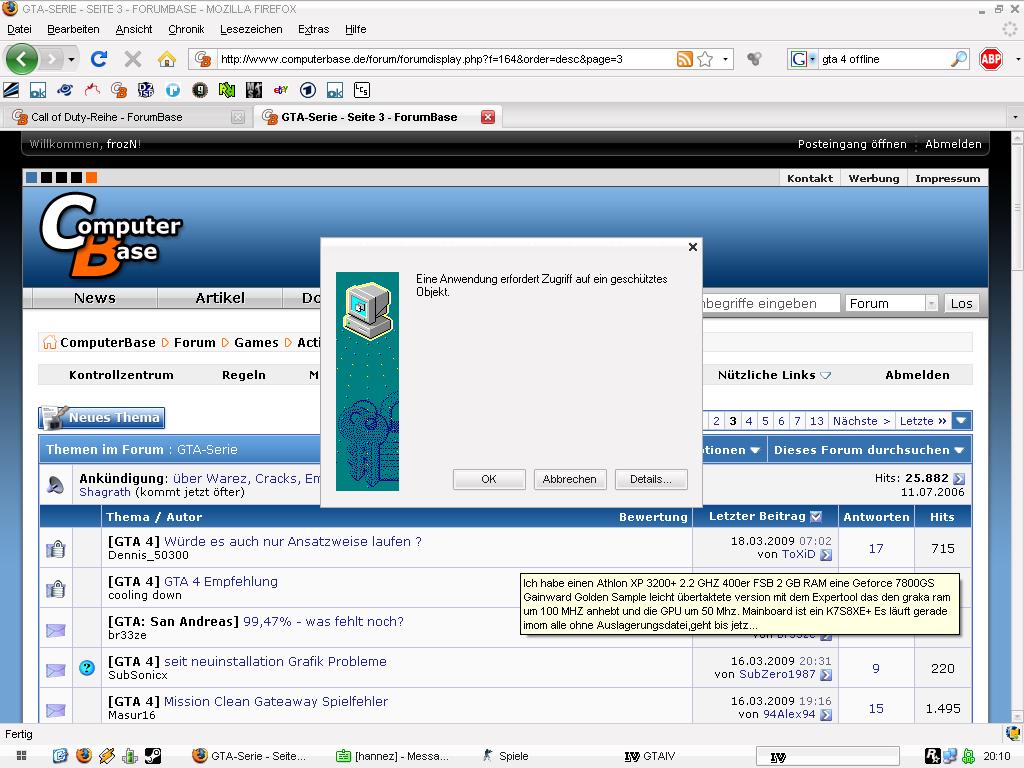Open the News site tab
The image size is (1024, 768).
95,298
